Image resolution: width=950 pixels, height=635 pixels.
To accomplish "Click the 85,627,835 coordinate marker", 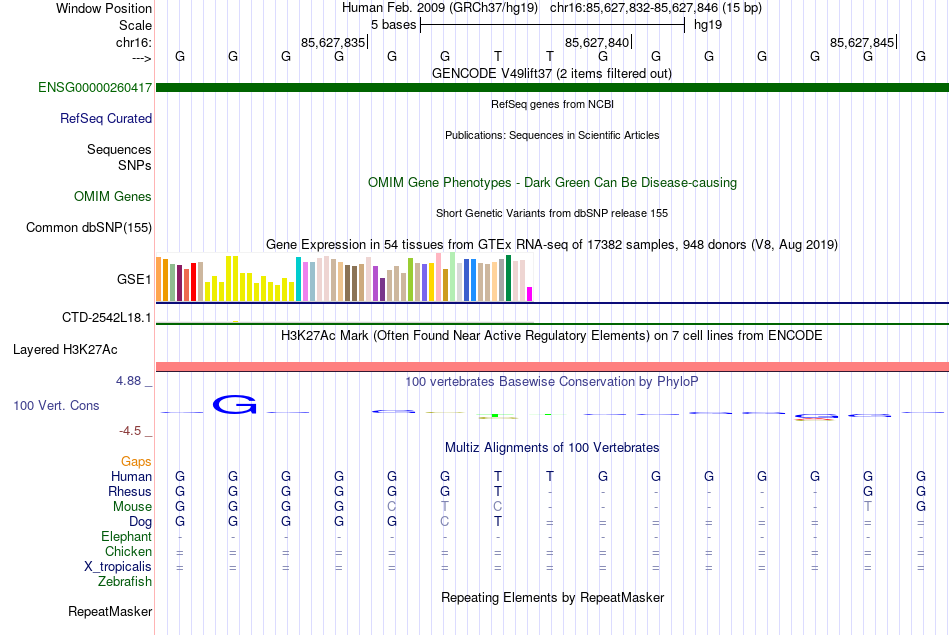I will pyautogui.click(x=333, y=42).
